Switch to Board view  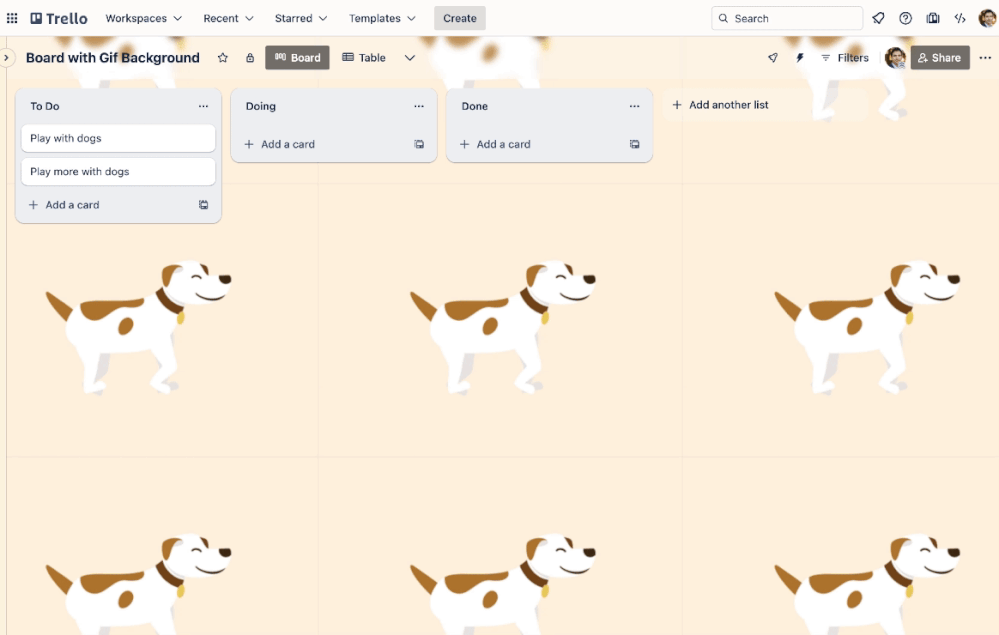[298, 58]
